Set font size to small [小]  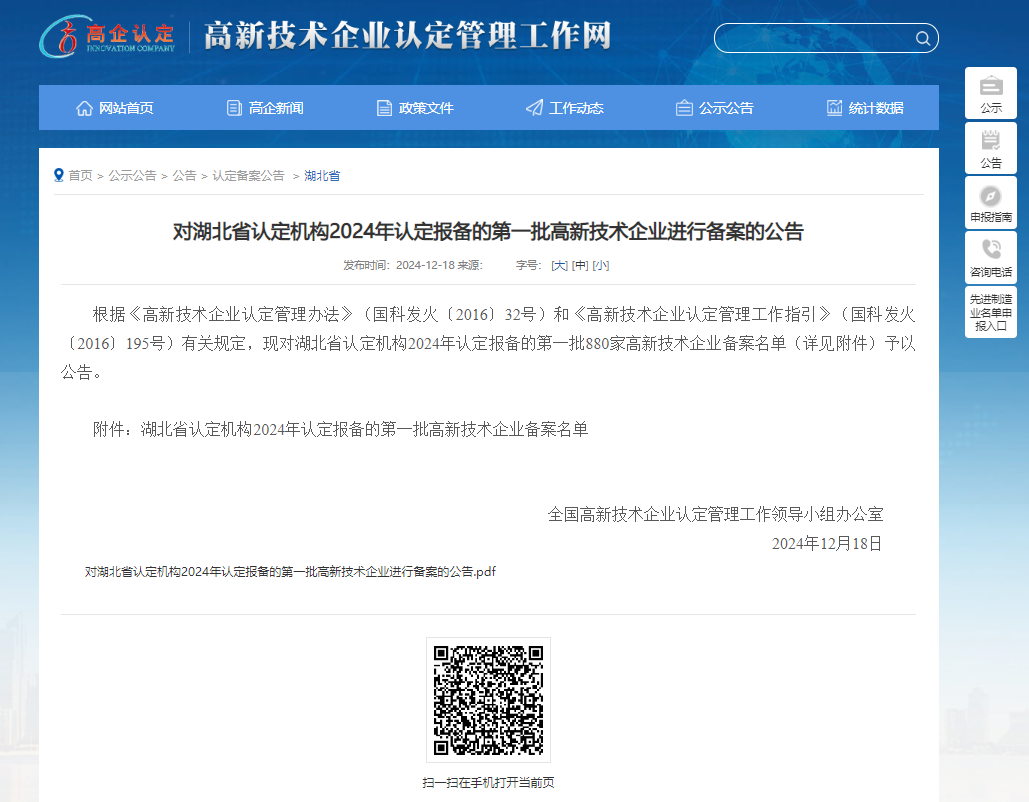pos(600,265)
